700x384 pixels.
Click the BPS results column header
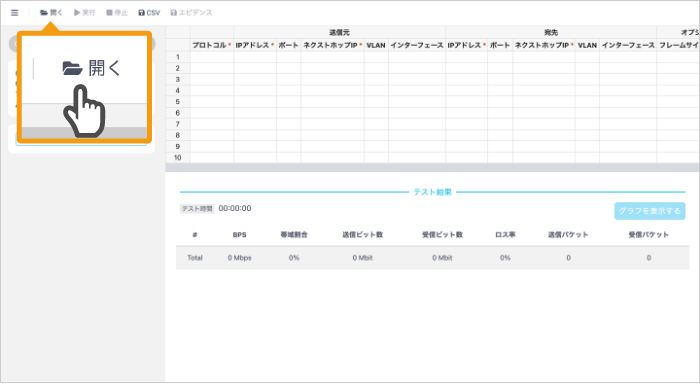[239, 235]
